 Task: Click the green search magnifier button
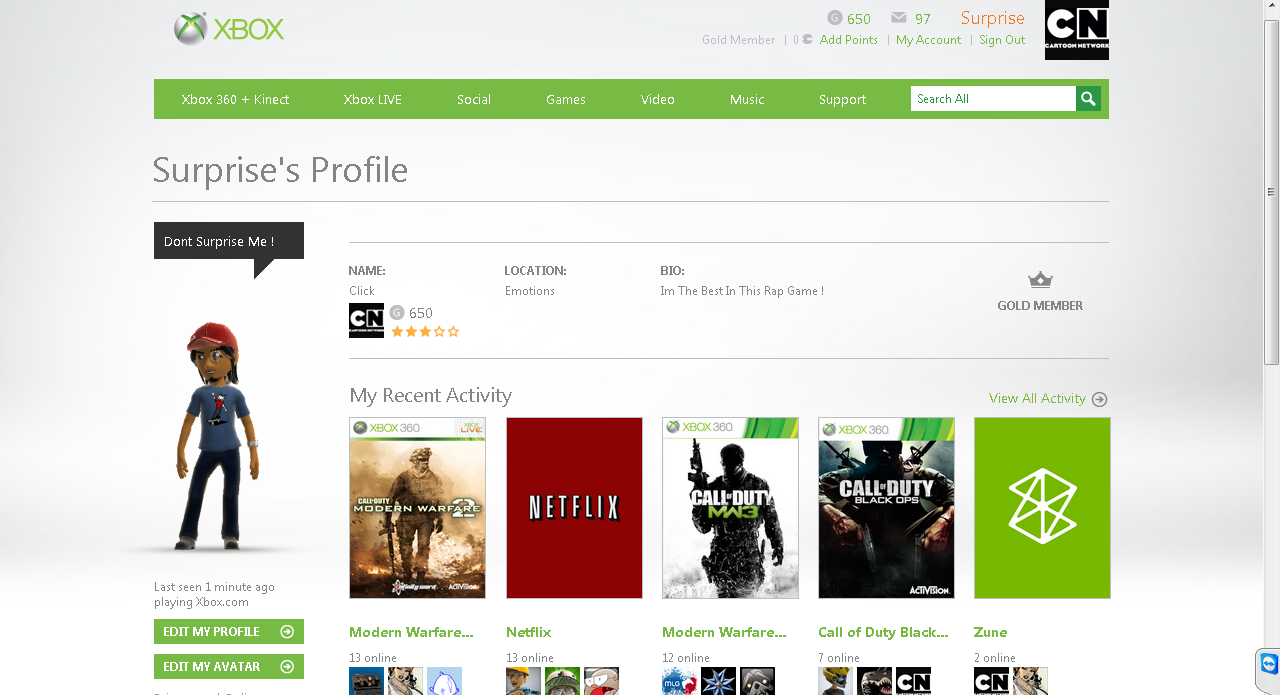click(x=1088, y=98)
